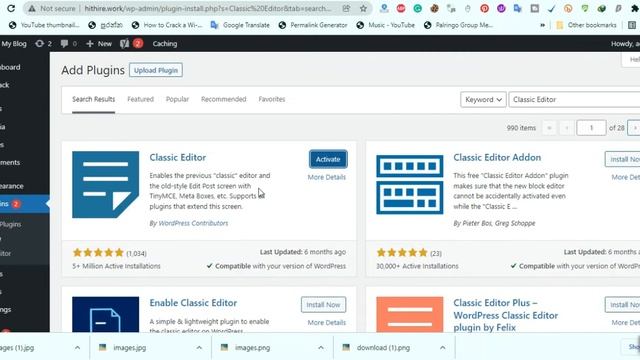Open the Keyword search type dropdown
The width and height of the screenshot is (640, 360).
point(483,100)
